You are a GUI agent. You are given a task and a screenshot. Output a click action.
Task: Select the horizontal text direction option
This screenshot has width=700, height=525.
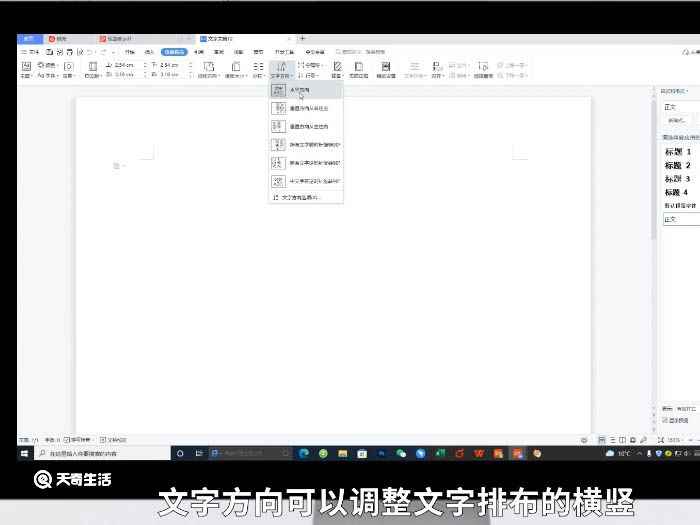click(306, 90)
